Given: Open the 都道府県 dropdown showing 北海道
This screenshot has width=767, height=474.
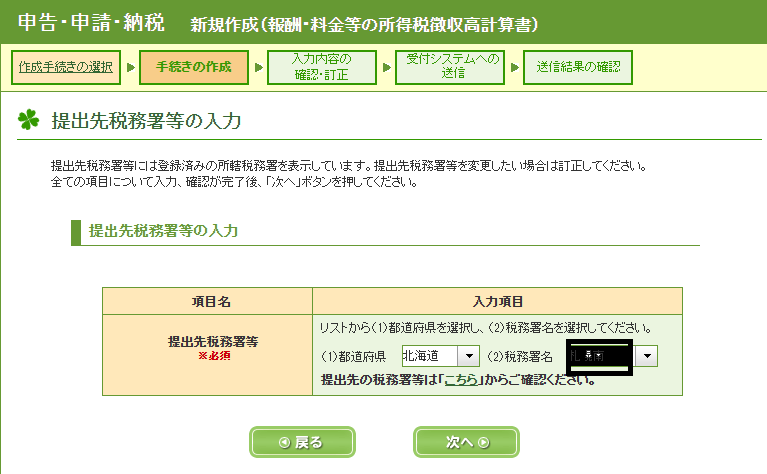Looking at the screenshot, I should [440, 356].
